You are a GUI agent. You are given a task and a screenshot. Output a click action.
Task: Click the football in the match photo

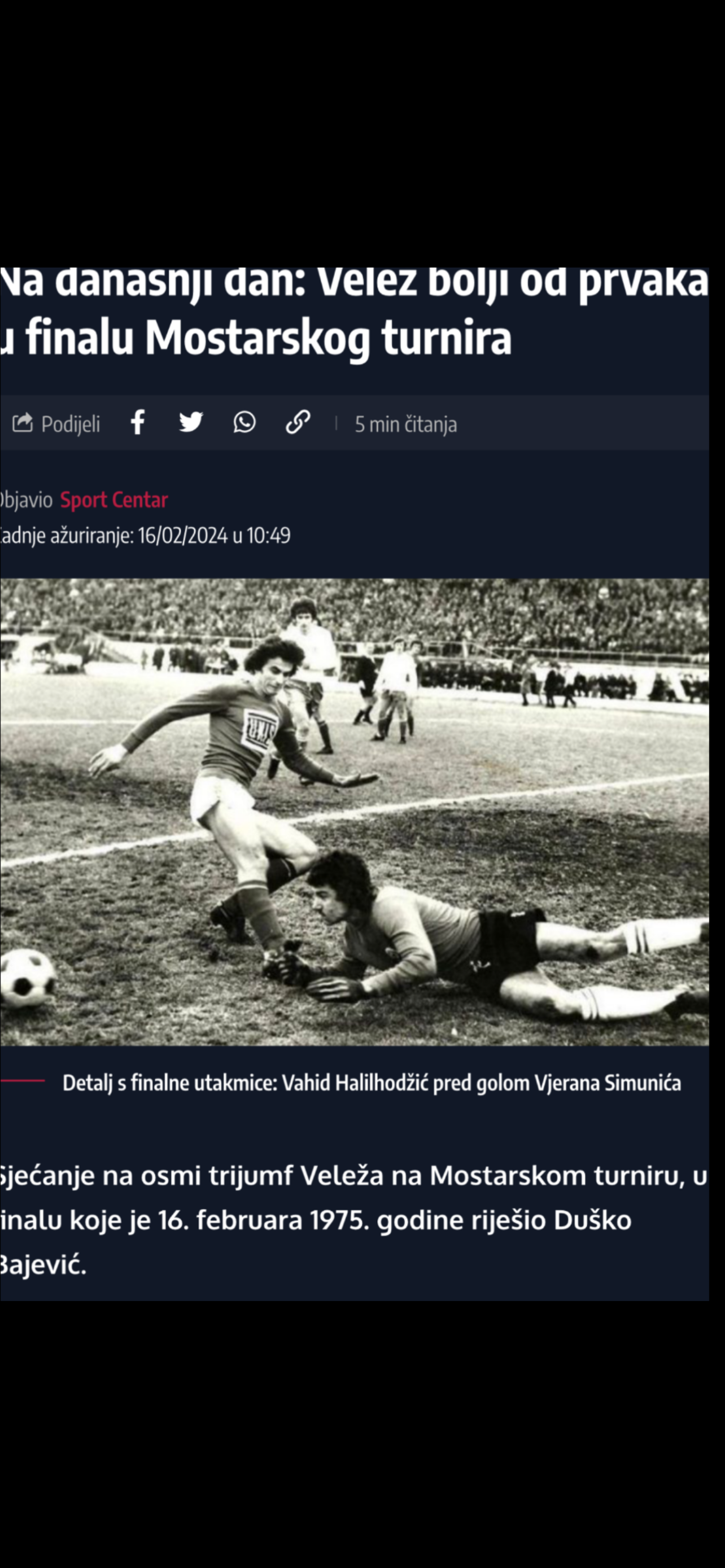click(27, 979)
